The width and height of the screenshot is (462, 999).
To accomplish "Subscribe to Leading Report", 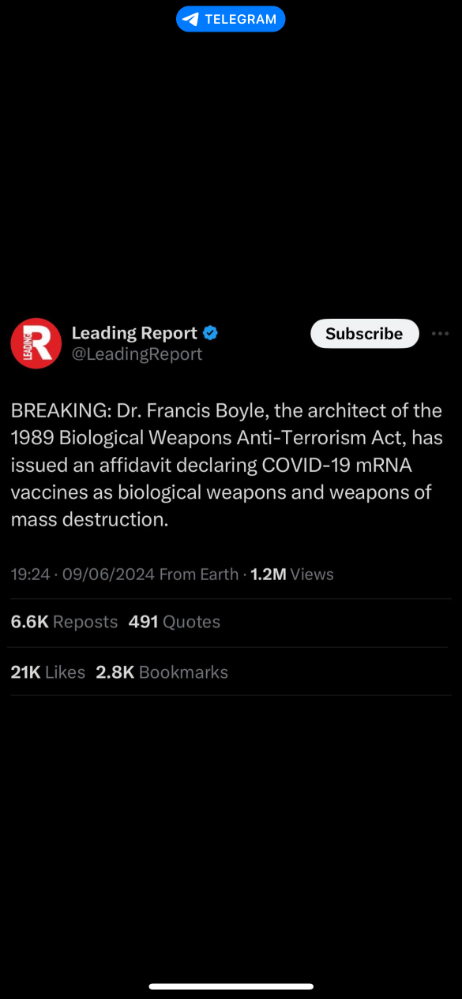I will (x=365, y=334).
